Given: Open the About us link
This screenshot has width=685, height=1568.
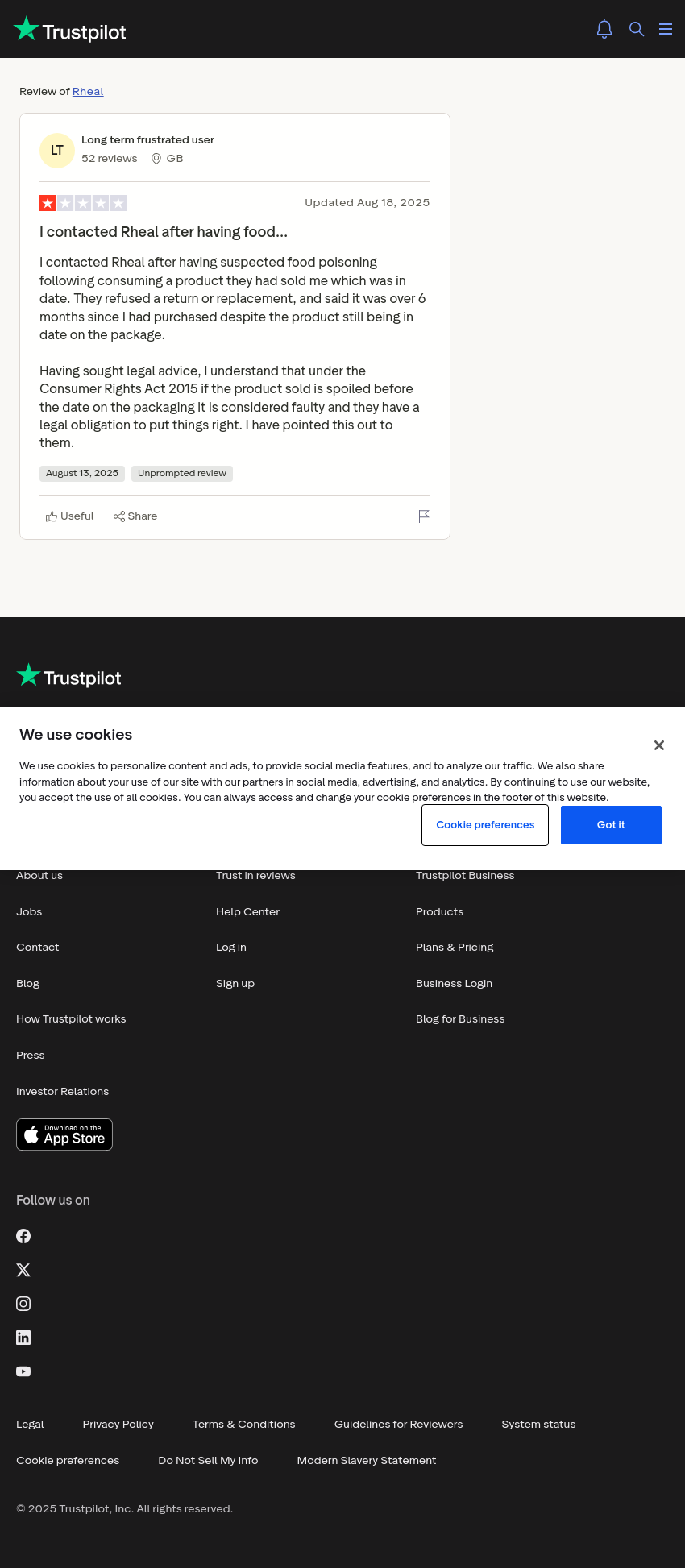Looking at the screenshot, I should point(39,876).
